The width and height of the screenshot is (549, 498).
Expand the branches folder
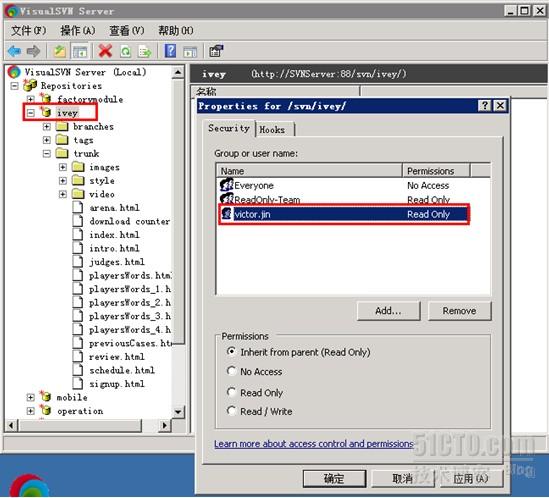47,126
